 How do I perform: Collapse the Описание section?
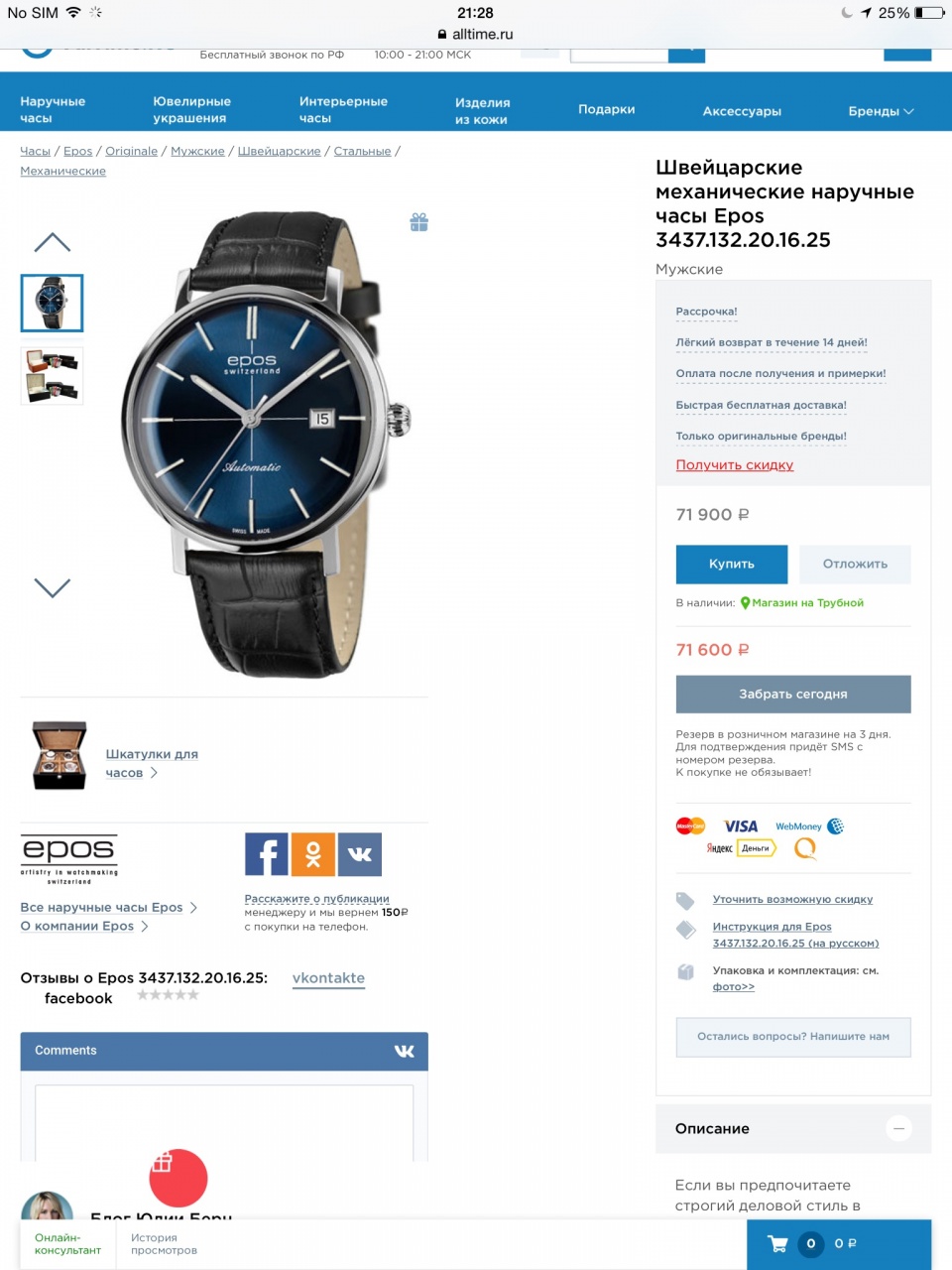click(898, 1129)
